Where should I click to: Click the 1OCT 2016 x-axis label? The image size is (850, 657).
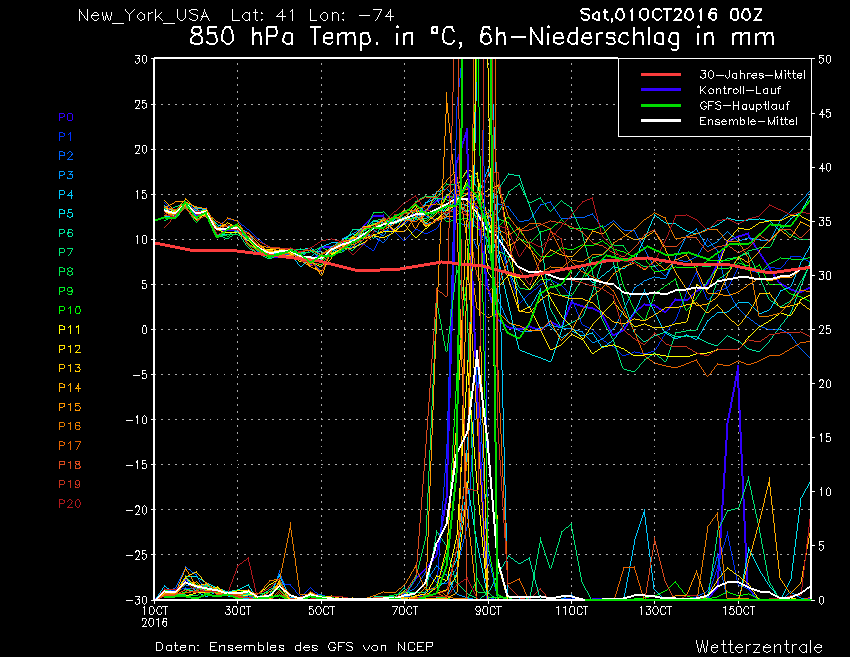[x=154, y=616]
